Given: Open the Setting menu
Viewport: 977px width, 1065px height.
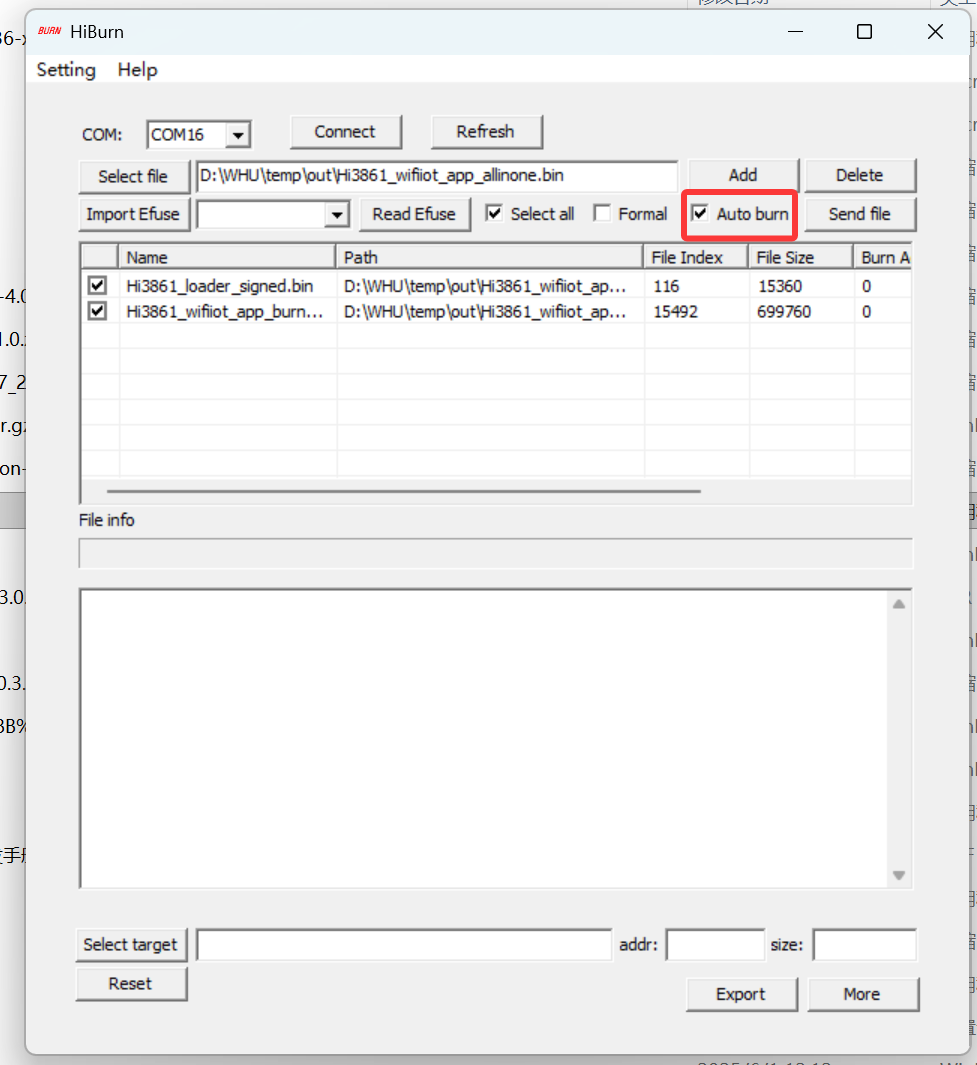Looking at the screenshot, I should [x=66, y=70].
